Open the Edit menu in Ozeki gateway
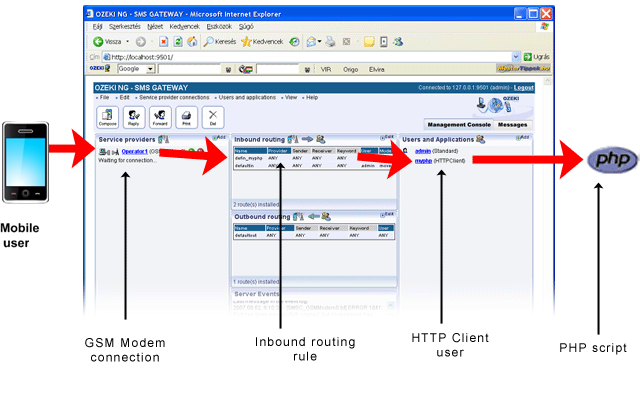Screen dimensions: 640x400 pyautogui.click(x=124, y=98)
